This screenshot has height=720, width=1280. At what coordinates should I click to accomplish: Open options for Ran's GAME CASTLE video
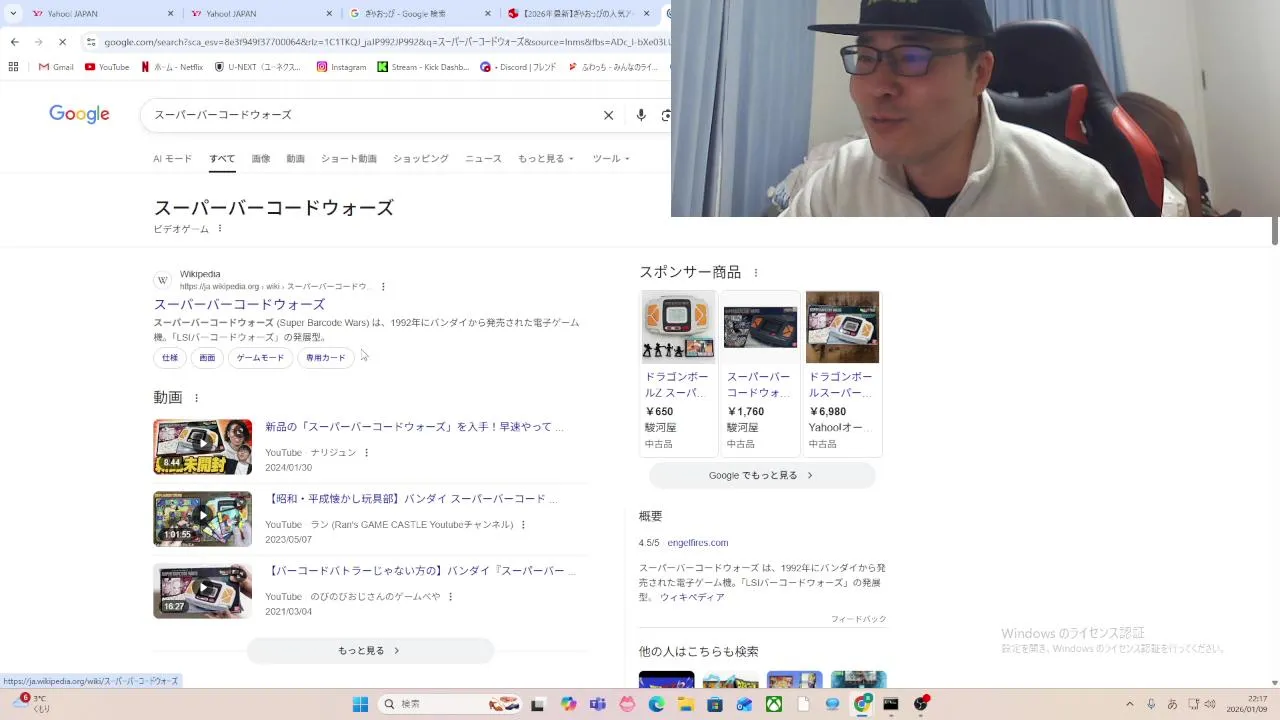(x=523, y=525)
